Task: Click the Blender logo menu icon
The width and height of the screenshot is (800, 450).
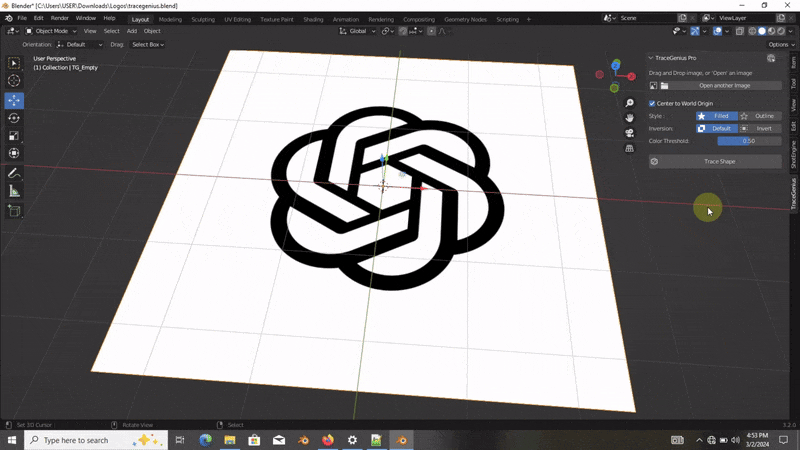Action: point(8,18)
